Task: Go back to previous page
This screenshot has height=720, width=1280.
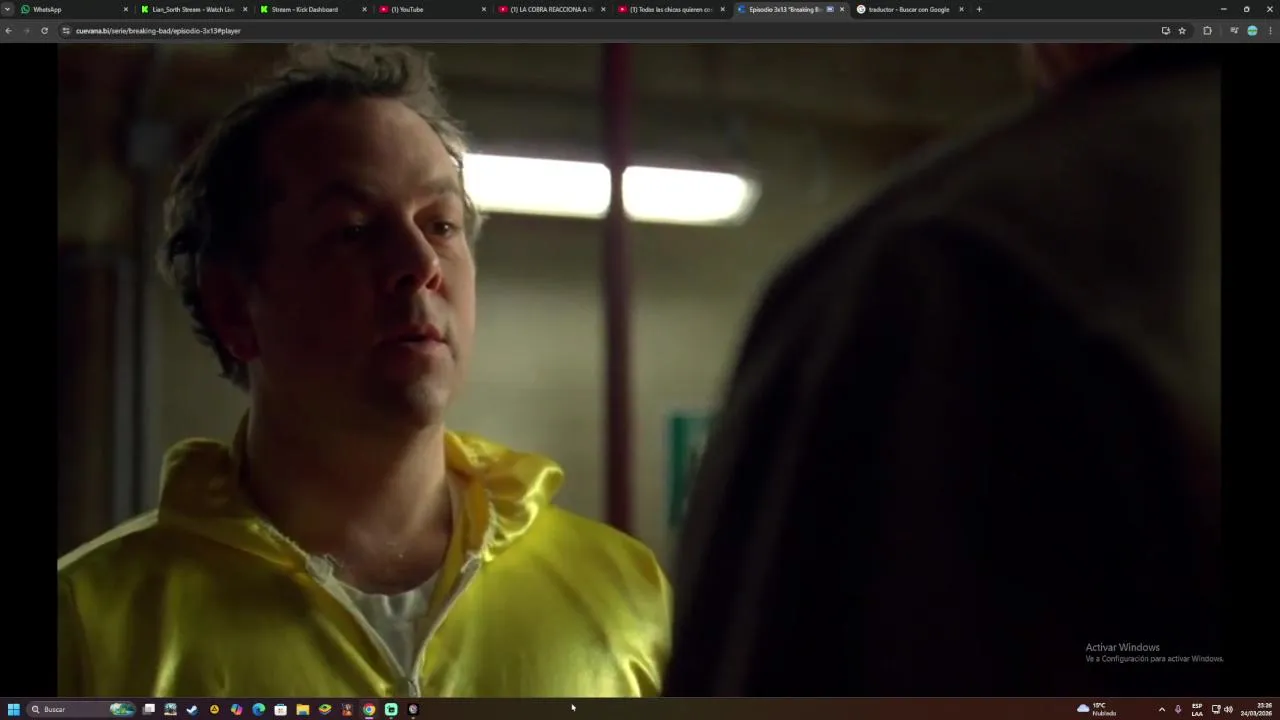Action: pyautogui.click(x=8, y=31)
